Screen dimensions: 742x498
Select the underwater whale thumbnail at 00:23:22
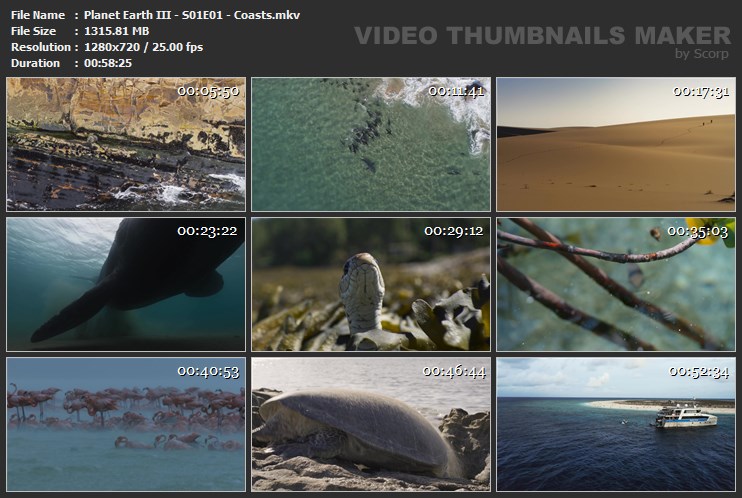pos(126,285)
